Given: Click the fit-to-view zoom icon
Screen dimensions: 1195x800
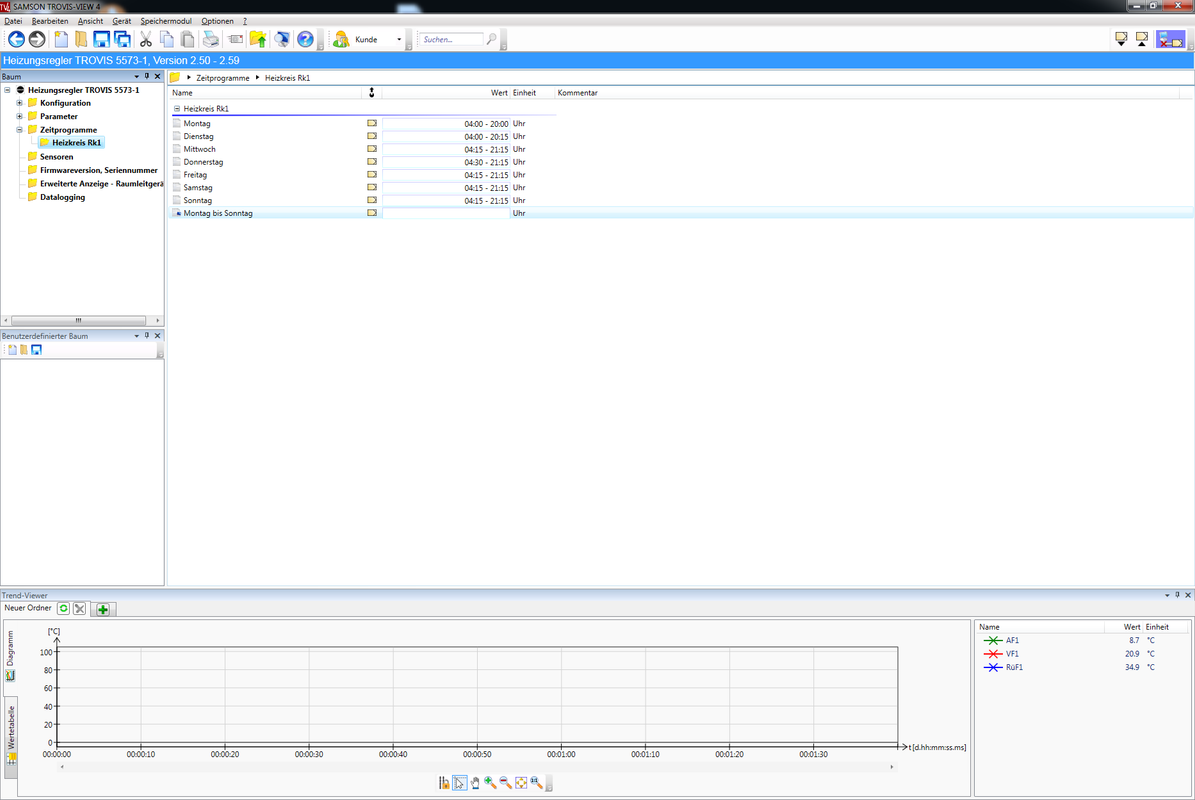Looking at the screenshot, I should tap(521, 782).
